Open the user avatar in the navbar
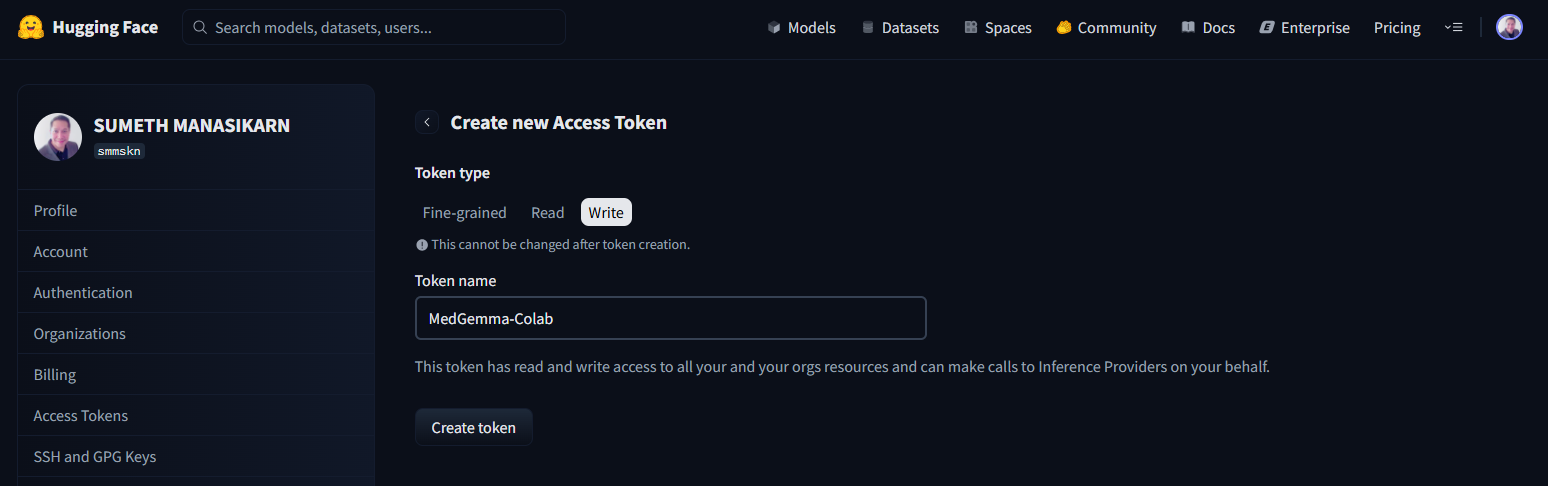This screenshot has height=486, width=1548. pyautogui.click(x=1509, y=28)
